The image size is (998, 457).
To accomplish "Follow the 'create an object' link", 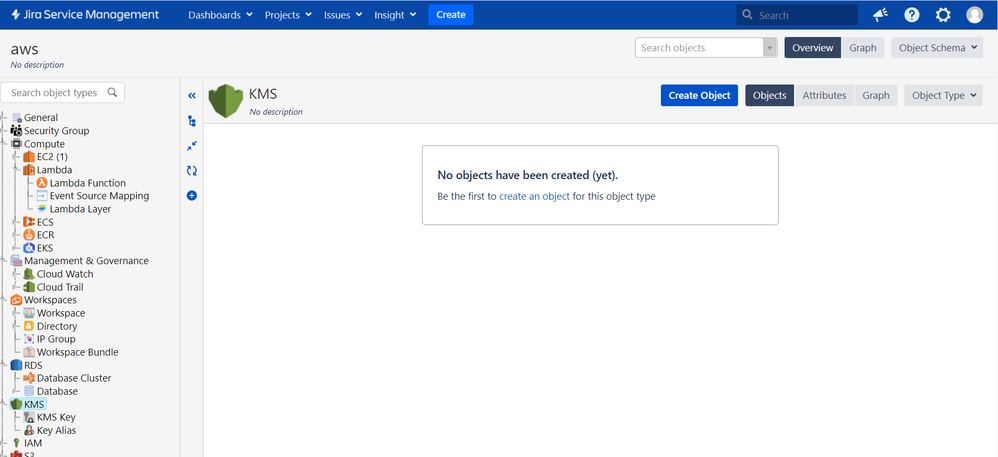I will 534,196.
